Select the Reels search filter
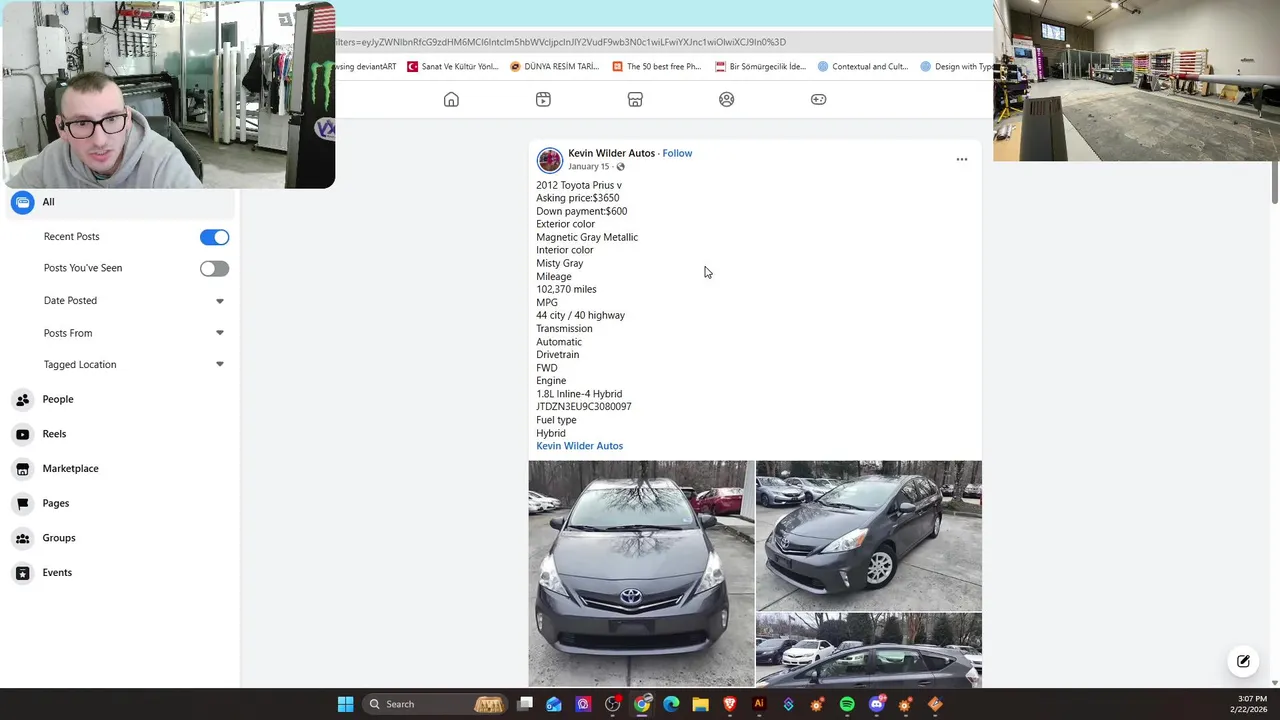The width and height of the screenshot is (1280, 720). [120, 434]
